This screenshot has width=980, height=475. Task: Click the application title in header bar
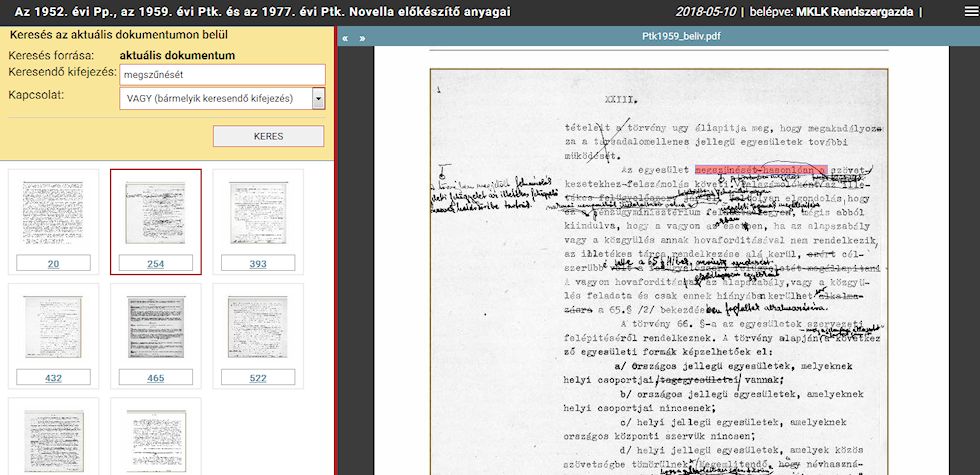pyautogui.click(x=262, y=11)
